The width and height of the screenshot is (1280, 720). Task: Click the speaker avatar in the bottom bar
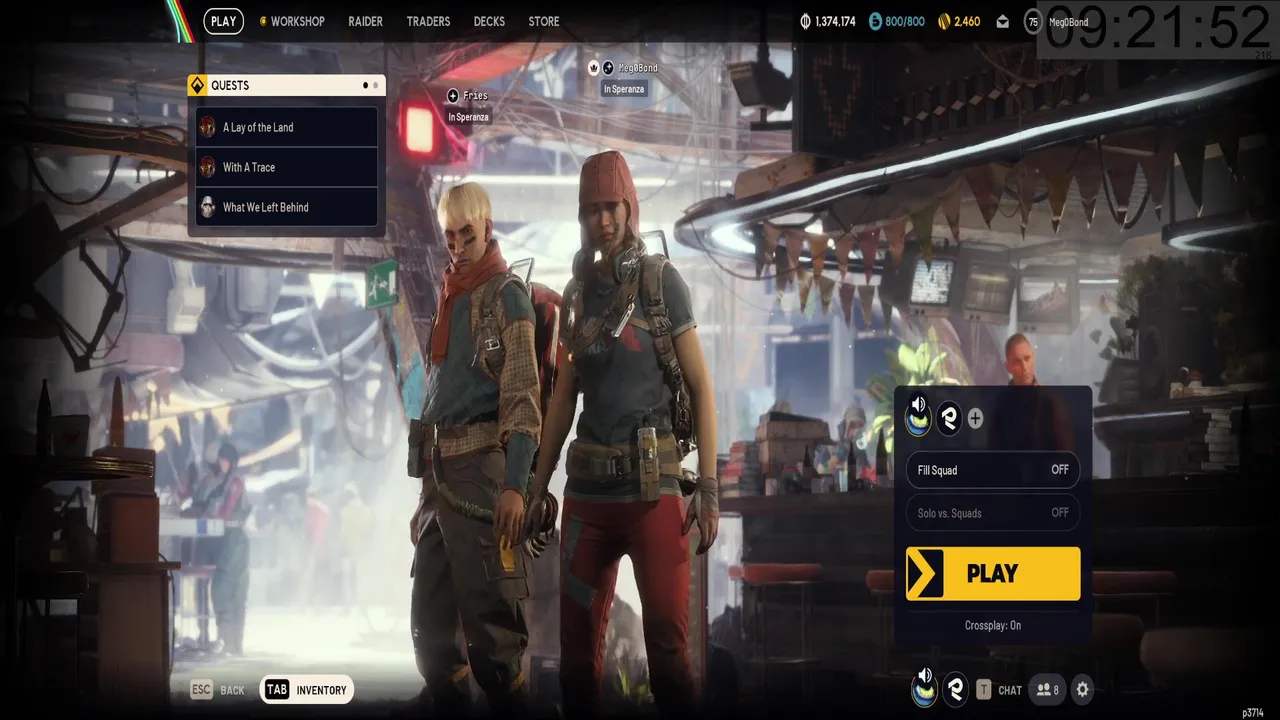pos(925,687)
